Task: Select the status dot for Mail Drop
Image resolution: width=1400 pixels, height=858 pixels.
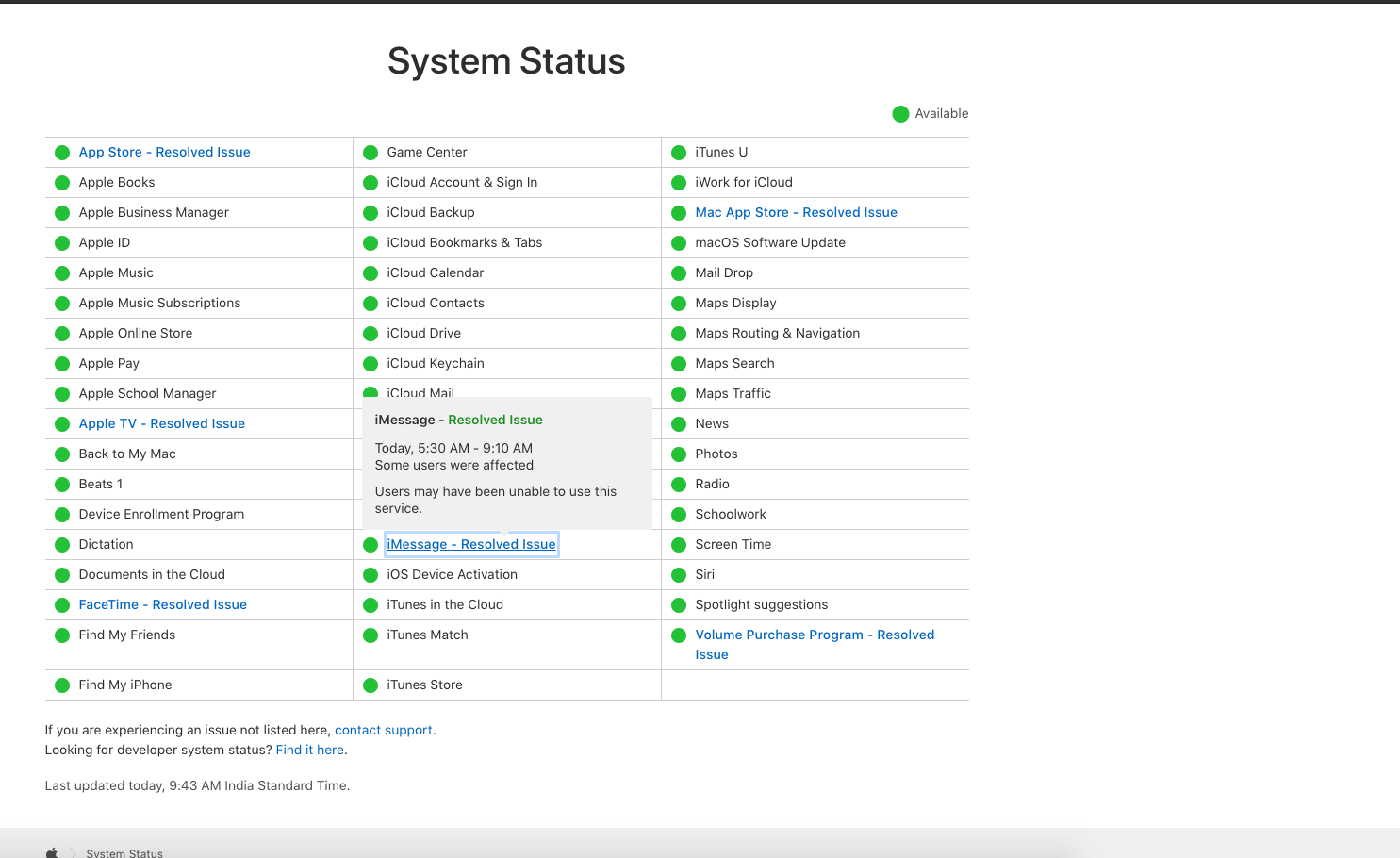Action: click(679, 273)
